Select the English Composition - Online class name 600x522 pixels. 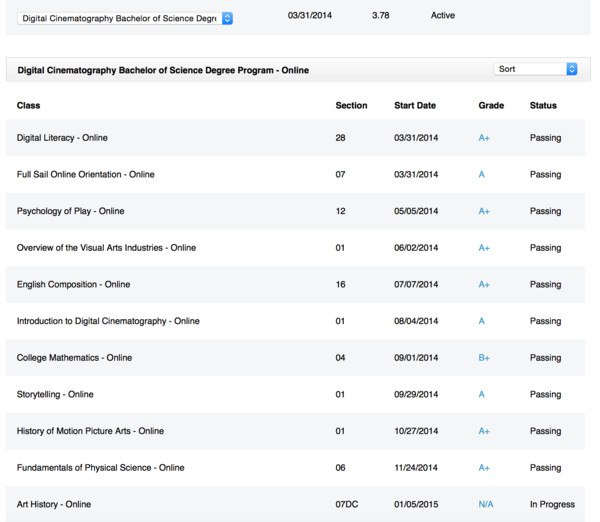tap(73, 284)
